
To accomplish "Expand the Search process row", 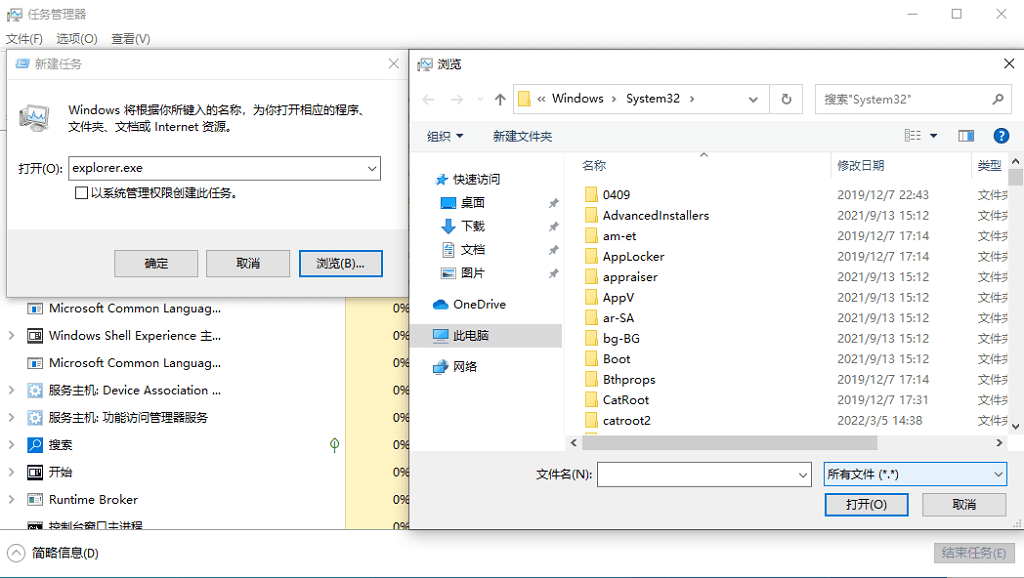I will [11, 445].
